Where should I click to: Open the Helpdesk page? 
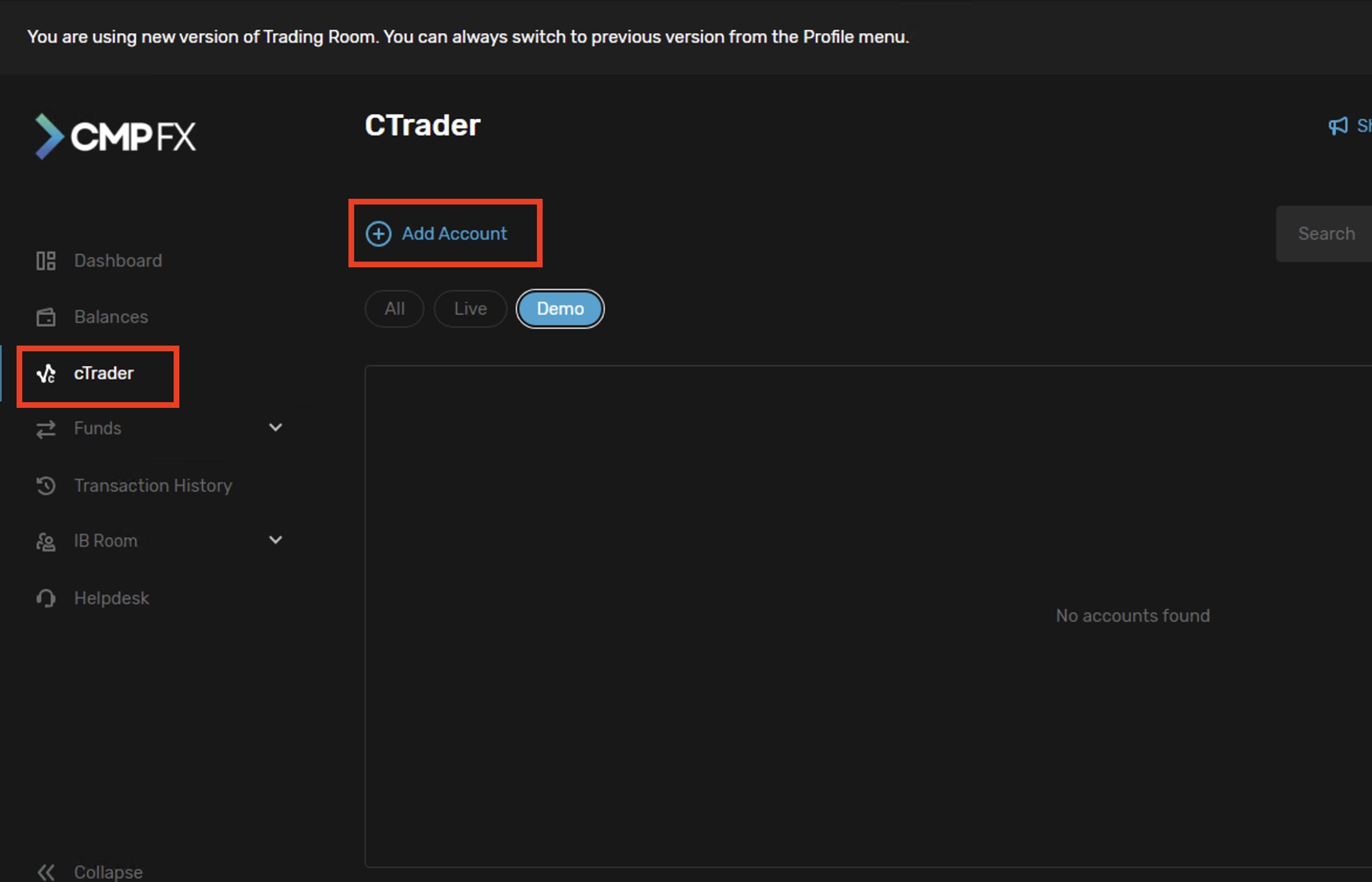(x=111, y=598)
